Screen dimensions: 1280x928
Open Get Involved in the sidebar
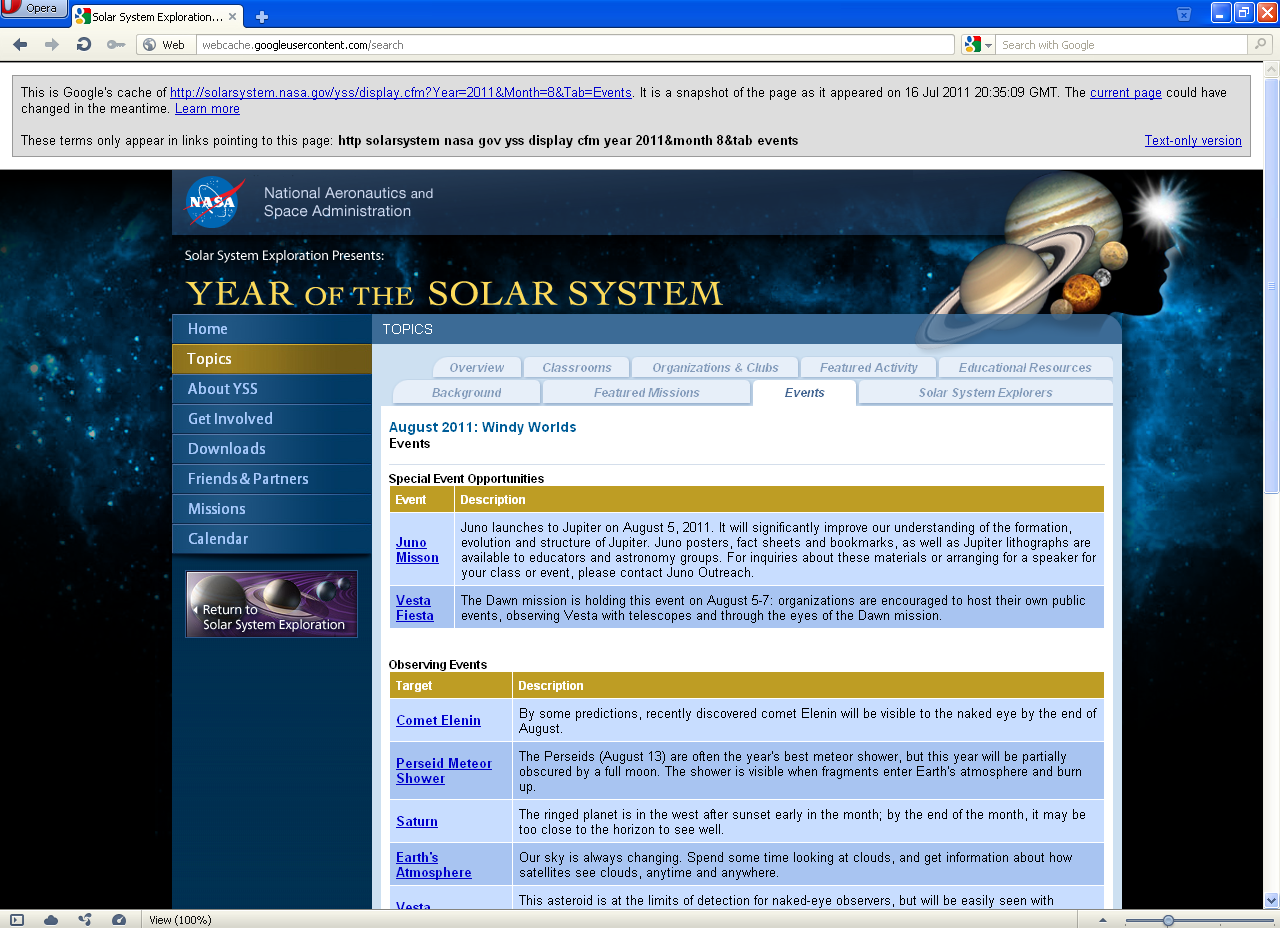(272, 419)
